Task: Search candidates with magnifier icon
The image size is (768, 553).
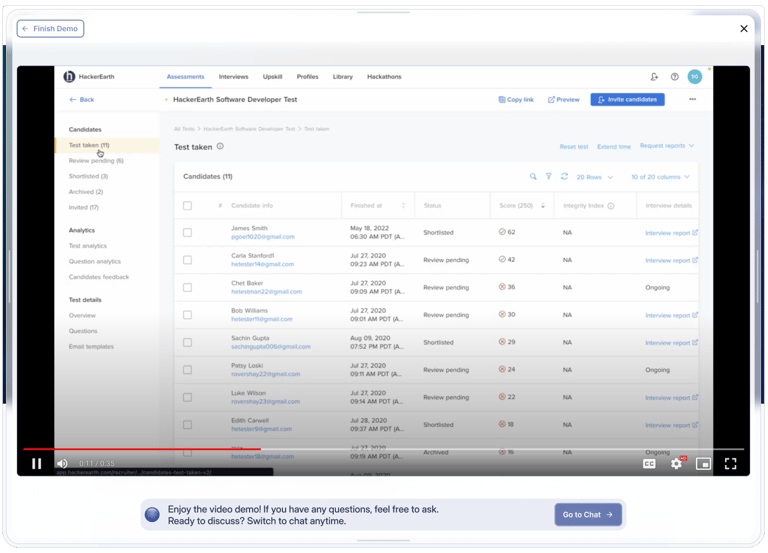Action: (x=533, y=177)
